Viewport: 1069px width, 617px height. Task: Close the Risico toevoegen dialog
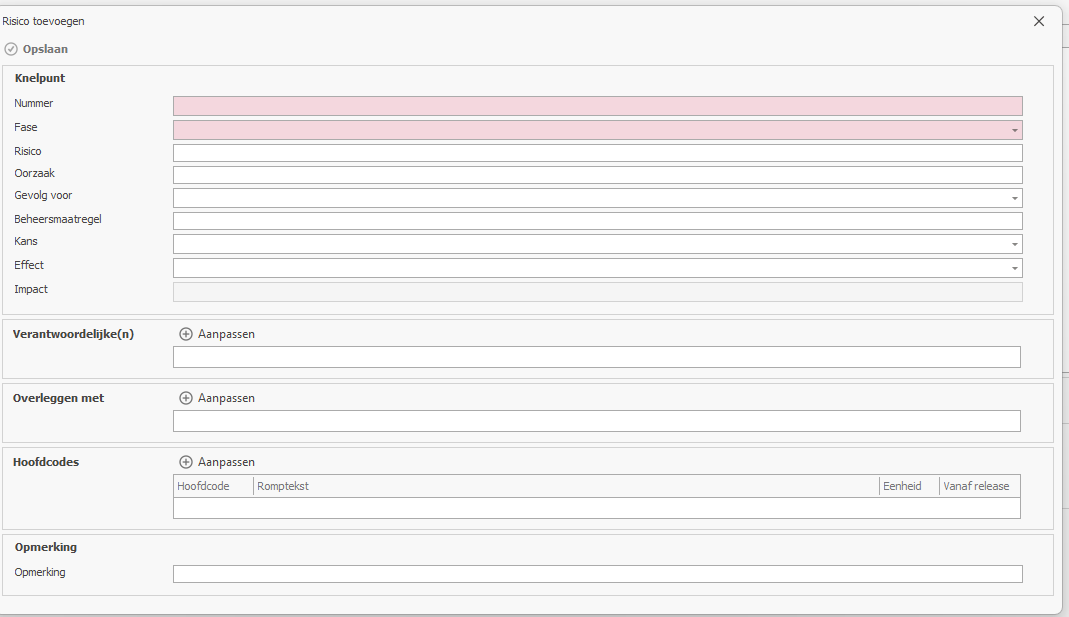pyautogui.click(x=1039, y=21)
